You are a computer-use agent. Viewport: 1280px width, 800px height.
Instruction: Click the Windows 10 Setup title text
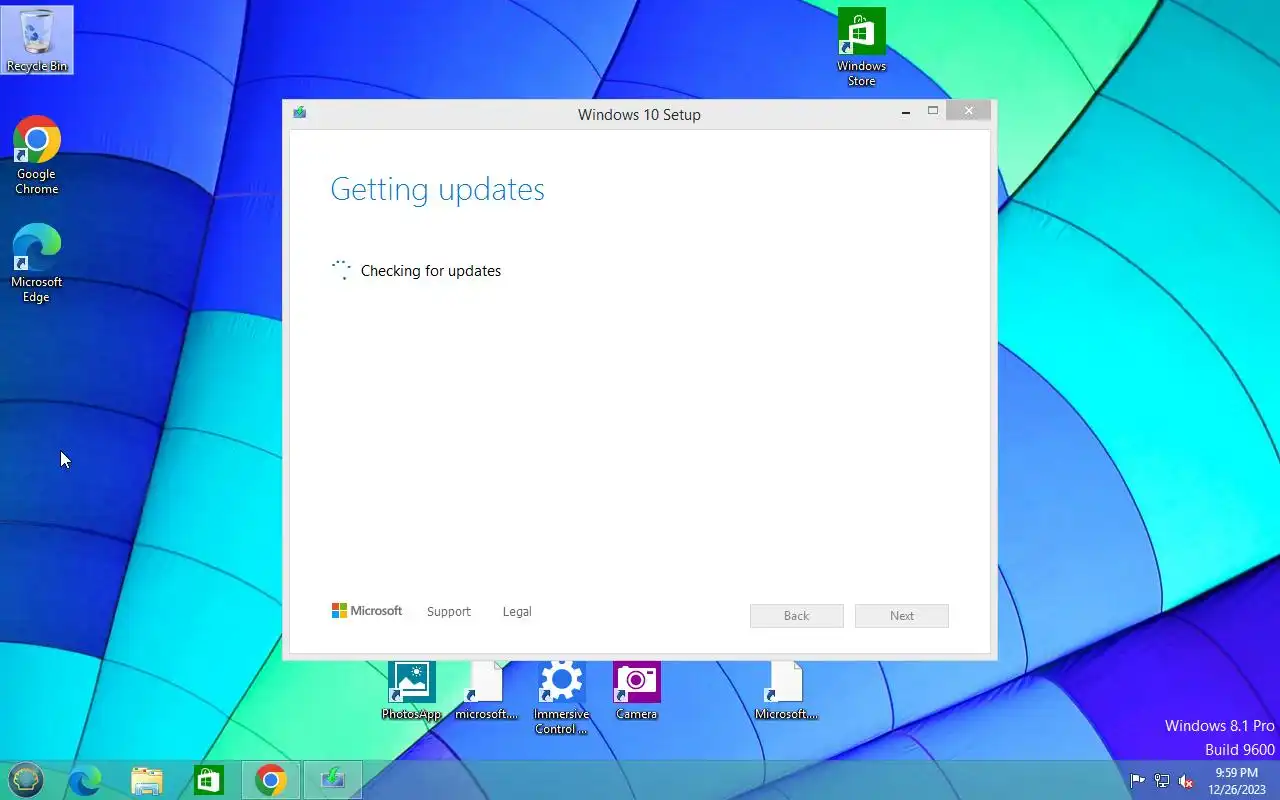coord(639,115)
